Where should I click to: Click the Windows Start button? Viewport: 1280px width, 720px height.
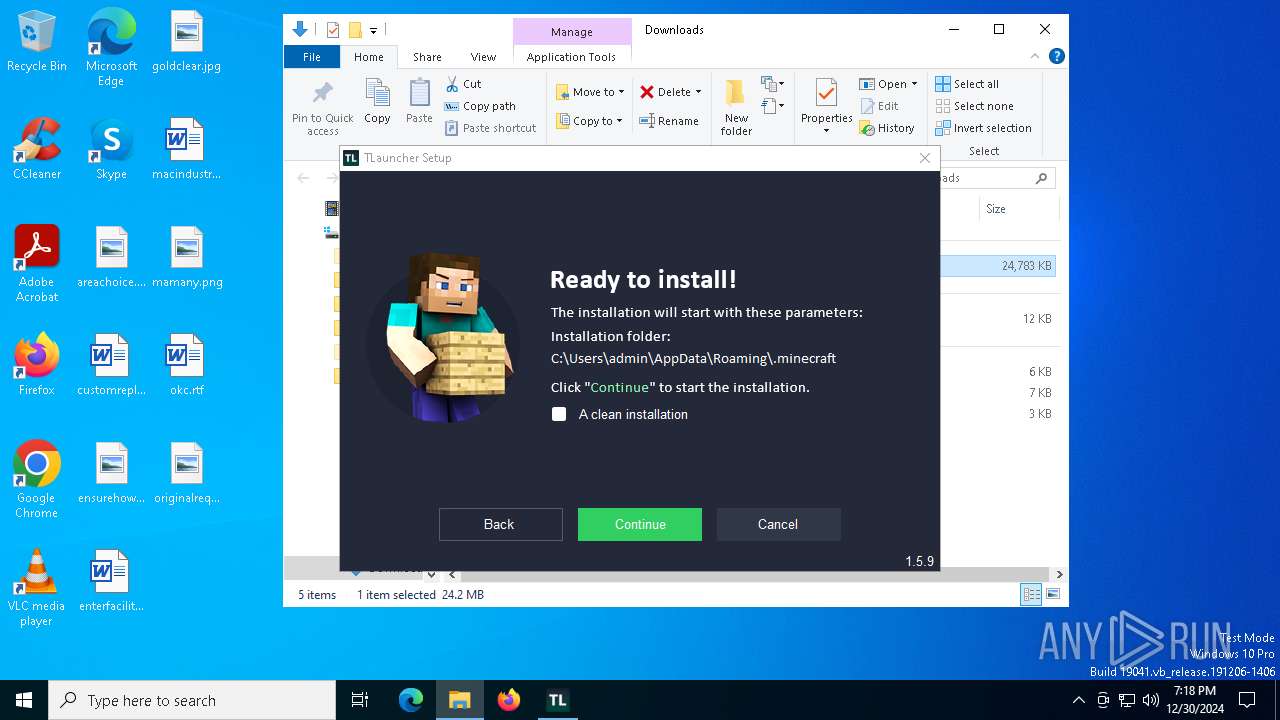pyautogui.click(x=24, y=700)
